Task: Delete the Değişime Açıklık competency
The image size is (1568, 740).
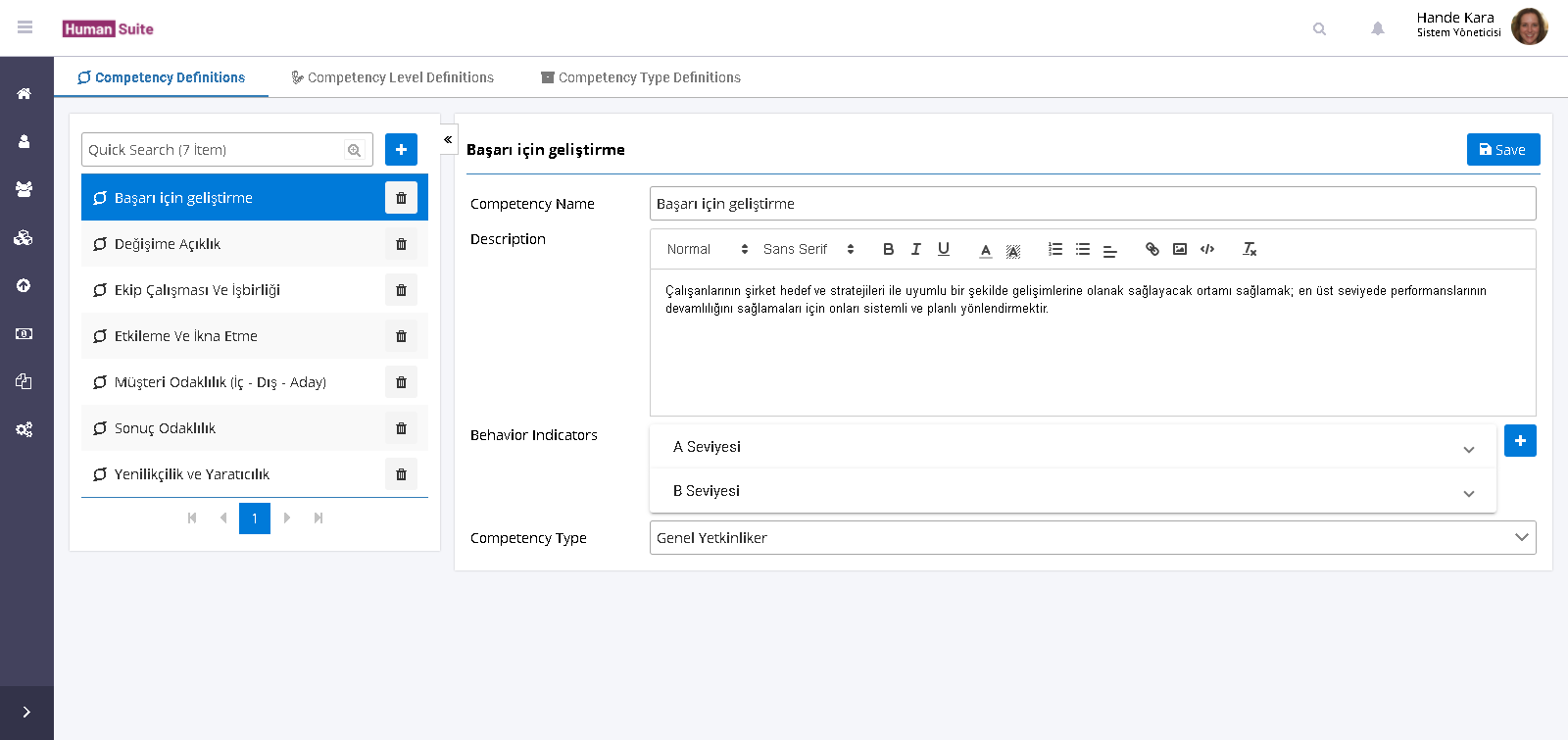Action: point(401,244)
